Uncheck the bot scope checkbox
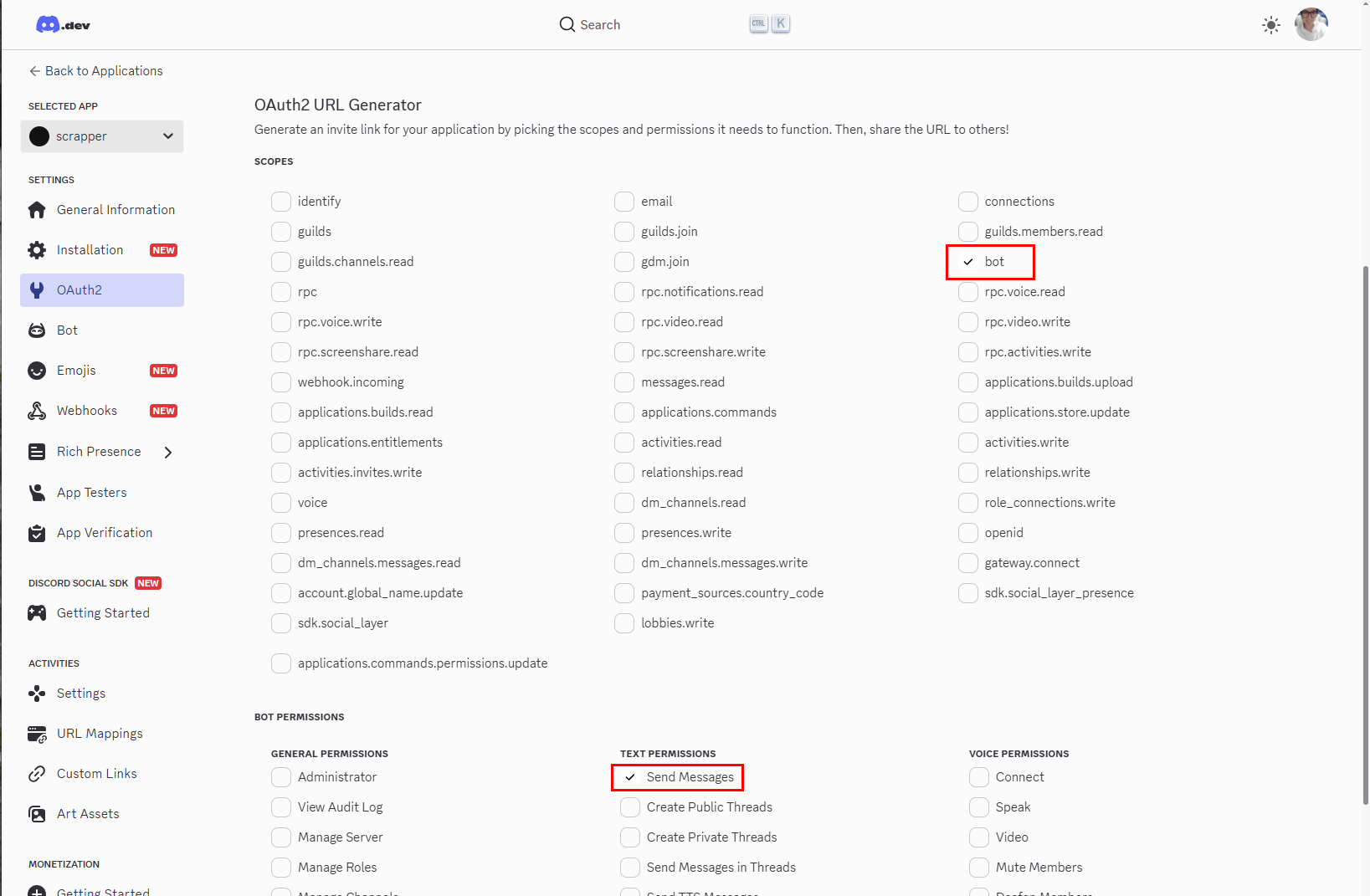1370x896 pixels. click(968, 262)
